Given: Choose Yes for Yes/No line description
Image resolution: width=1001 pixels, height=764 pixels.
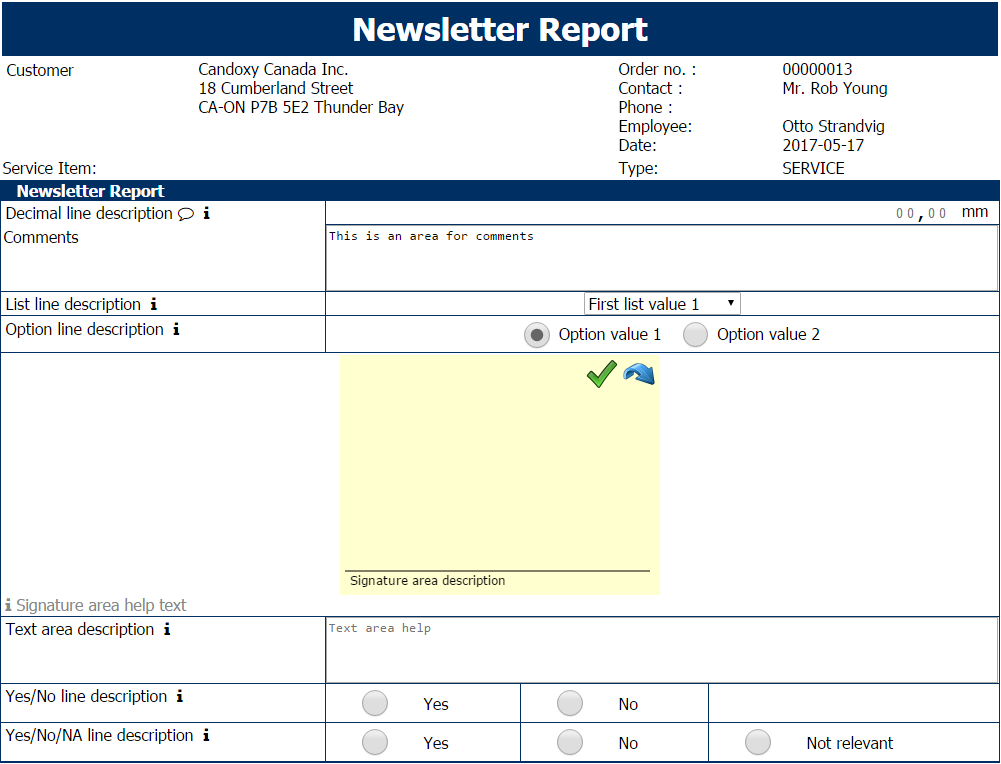Looking at the screenshot, I should (375, 704).
